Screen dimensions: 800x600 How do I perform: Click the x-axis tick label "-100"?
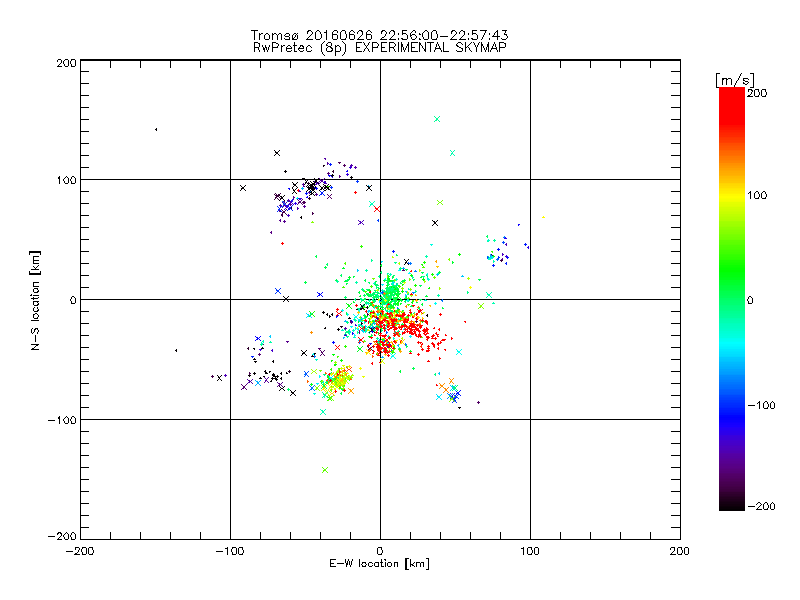click(x=230, y=551)
